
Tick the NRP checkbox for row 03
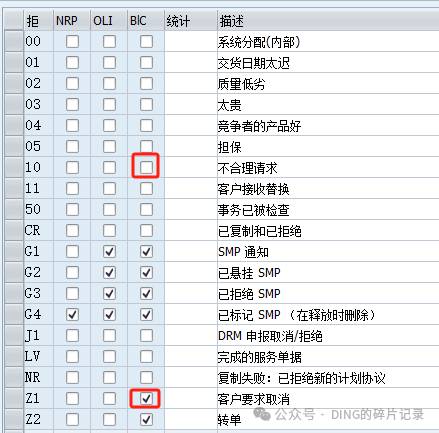72,105
